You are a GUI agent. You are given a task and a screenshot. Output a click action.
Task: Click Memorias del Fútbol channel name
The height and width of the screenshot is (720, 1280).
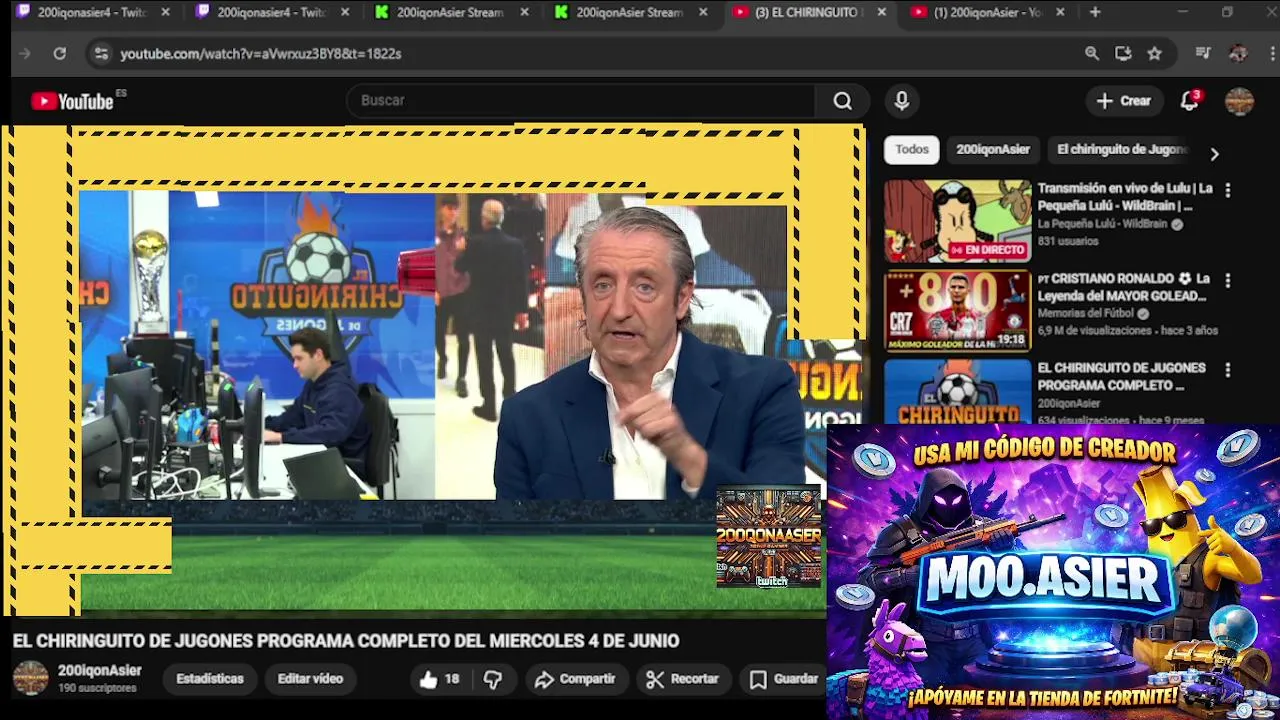tap(1086, 314)
